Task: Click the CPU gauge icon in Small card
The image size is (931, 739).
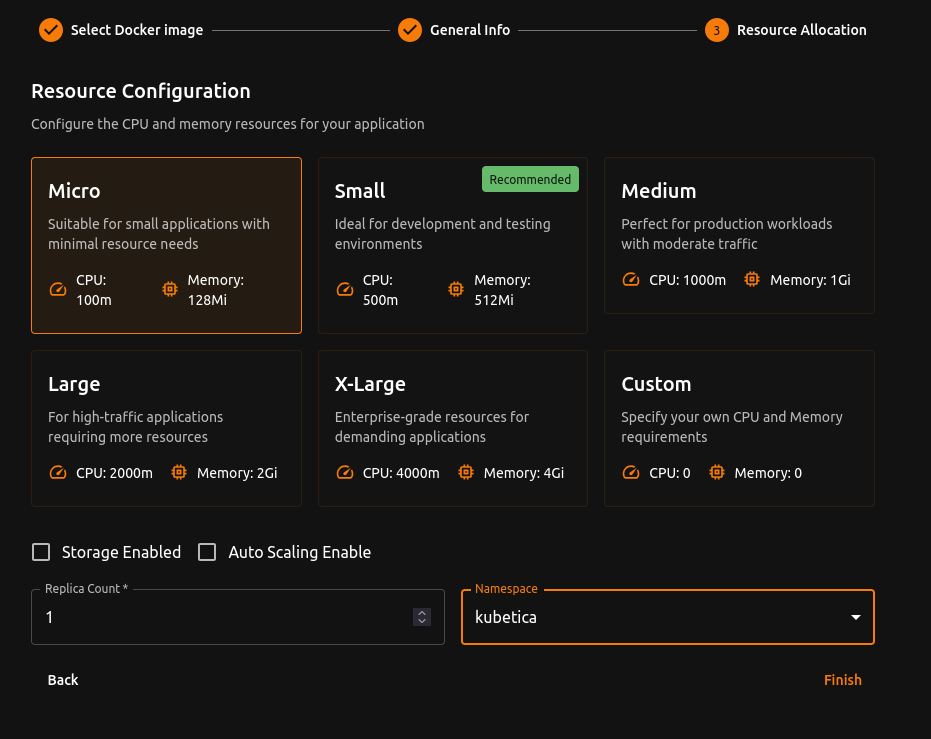Action: (x=344, y=290)
